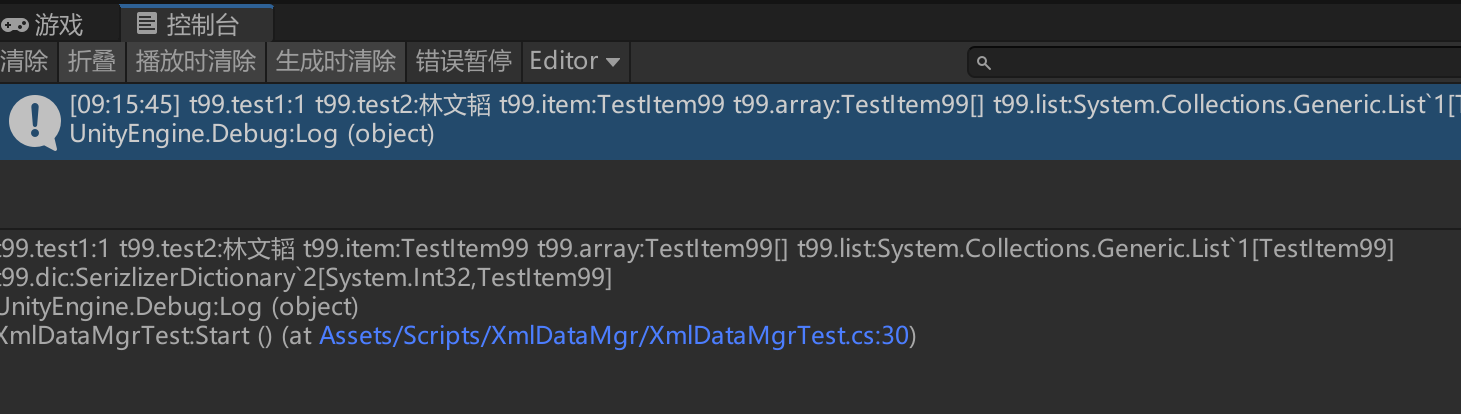Screen dimensions: 1461x414
Task: Click the info bubble icon of the log entry
Action: (35, 121)
